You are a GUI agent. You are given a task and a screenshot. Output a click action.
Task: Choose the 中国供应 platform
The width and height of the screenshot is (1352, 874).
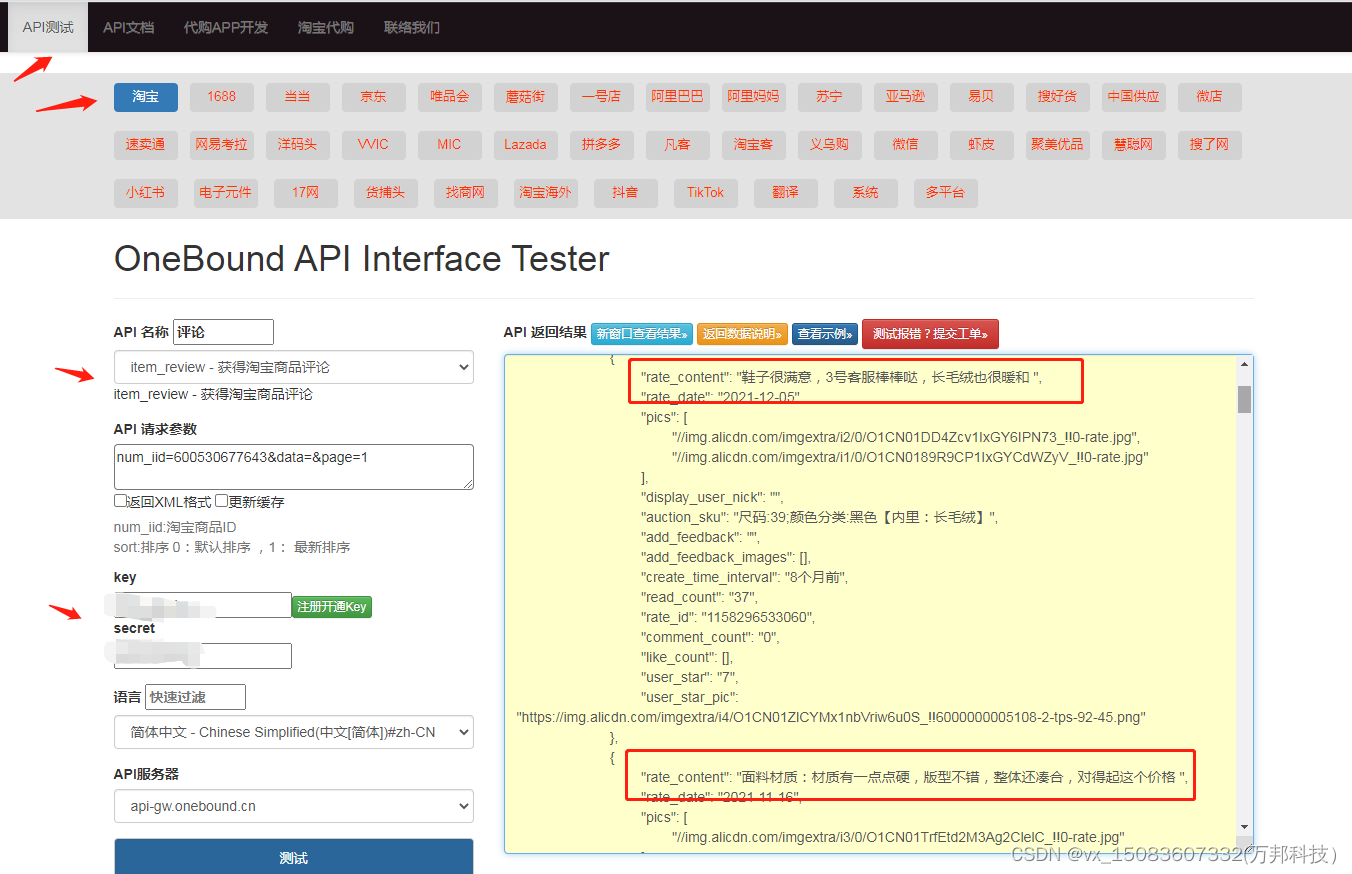(1134, 97)
